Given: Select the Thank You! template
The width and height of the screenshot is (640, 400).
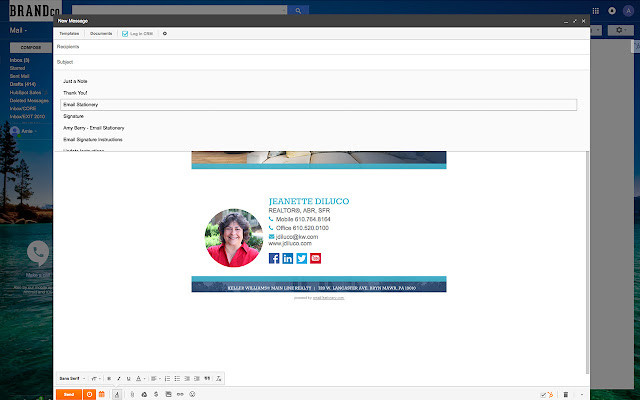Looking at the screenshot, I should pos(75,93).
